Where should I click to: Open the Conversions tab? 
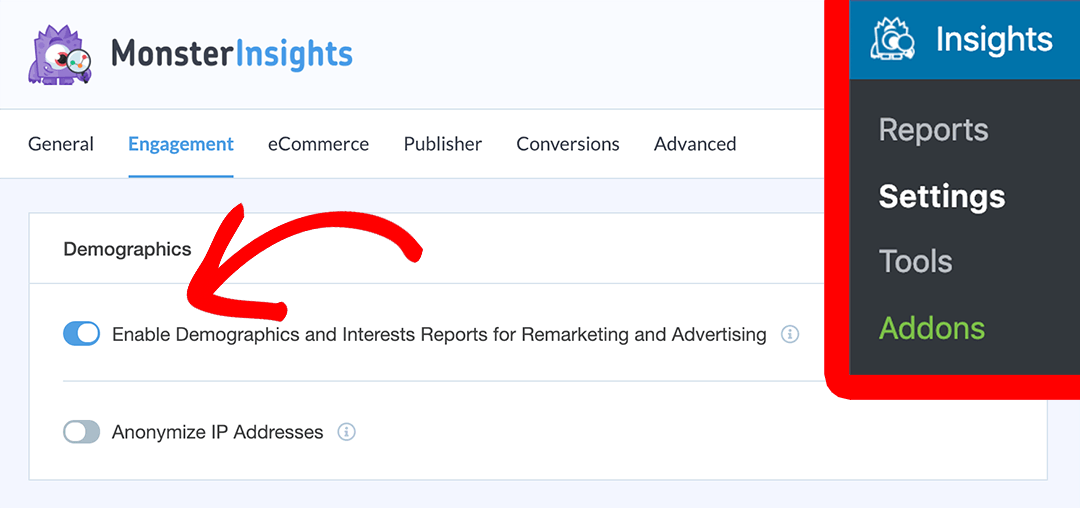(568, 144)
